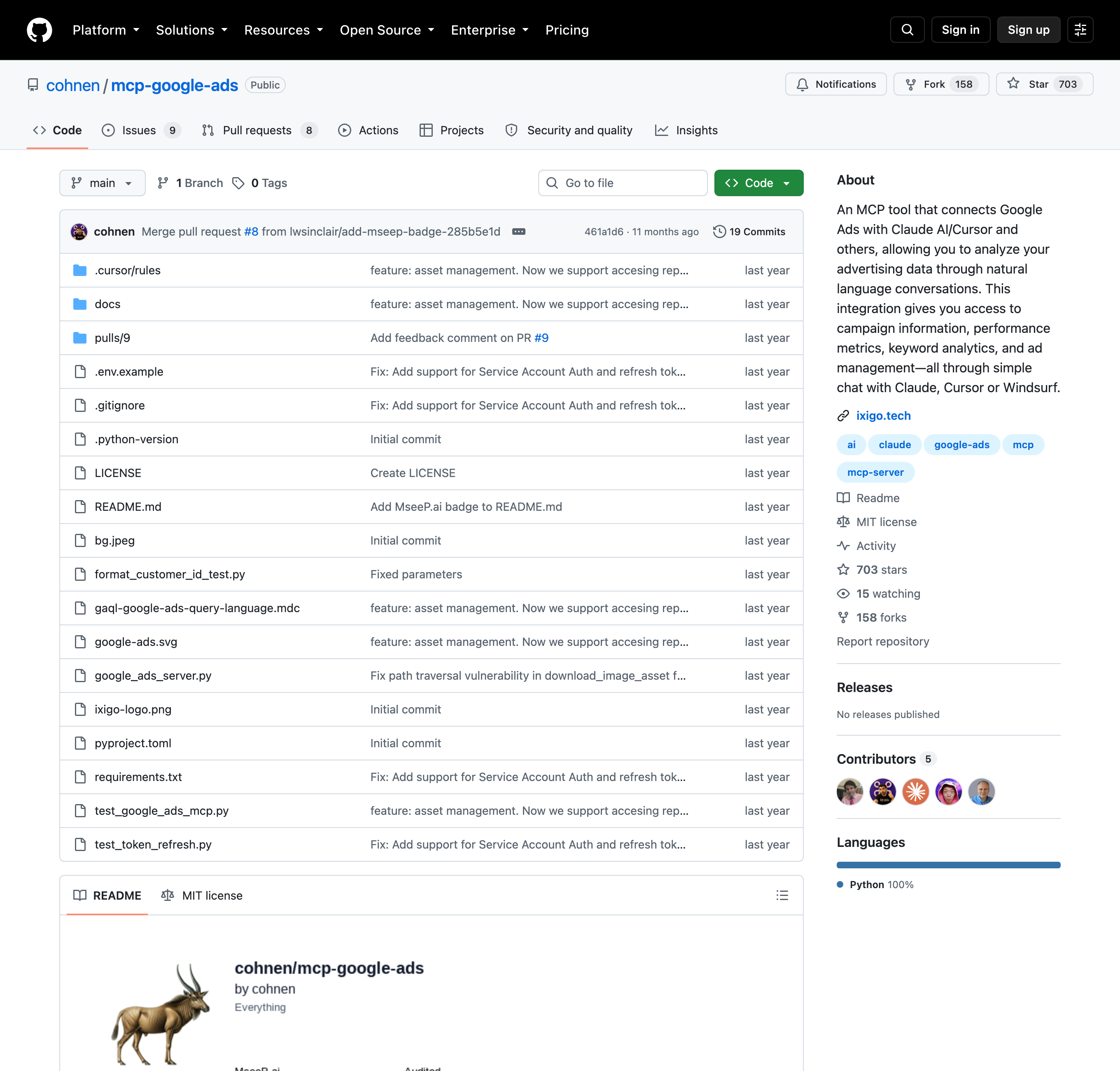Open commit hash 461a1d6

pyautogui.click(x=604, y=232)
